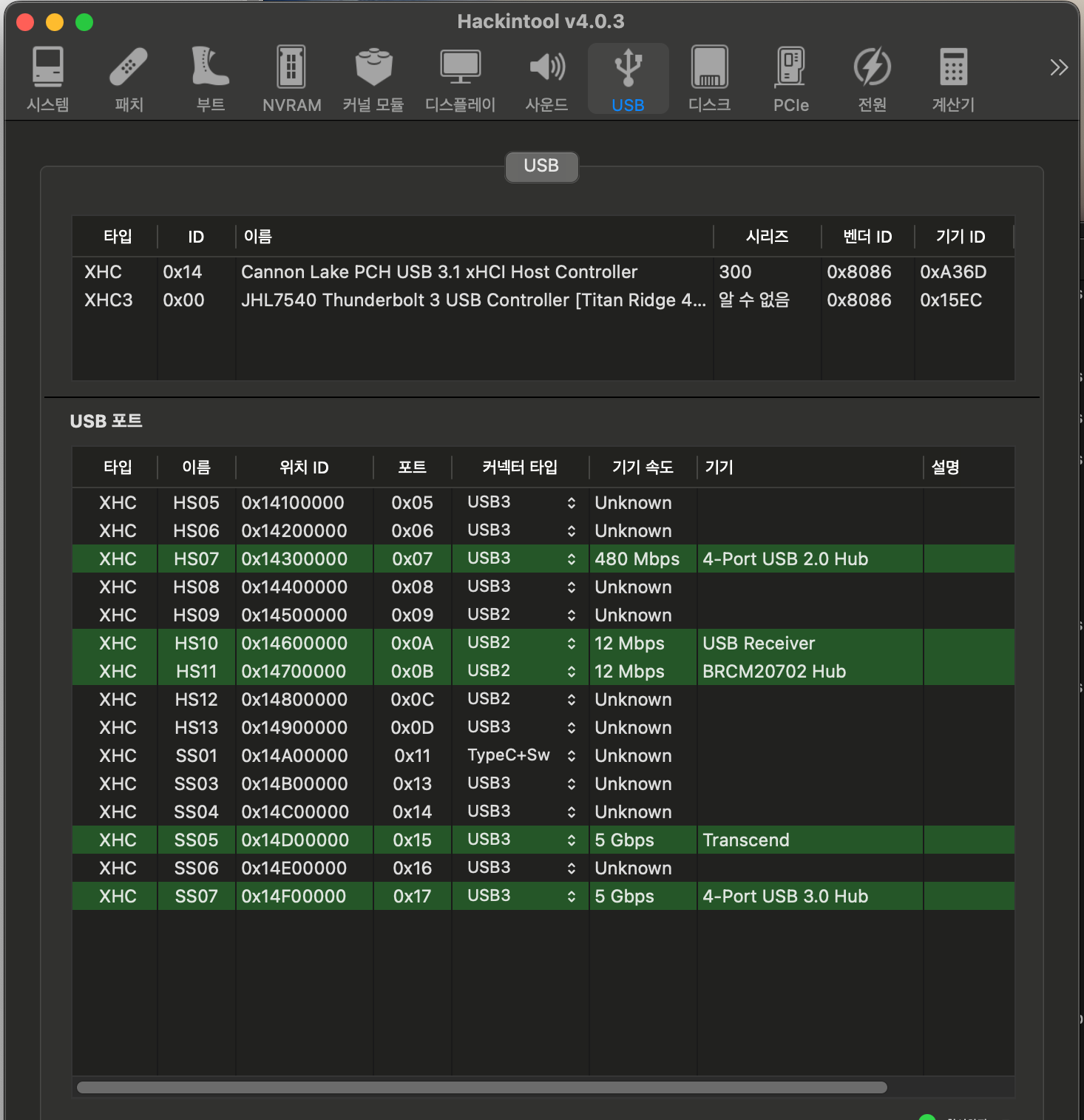Open connector type dropdown for SS07

[521, 896]
